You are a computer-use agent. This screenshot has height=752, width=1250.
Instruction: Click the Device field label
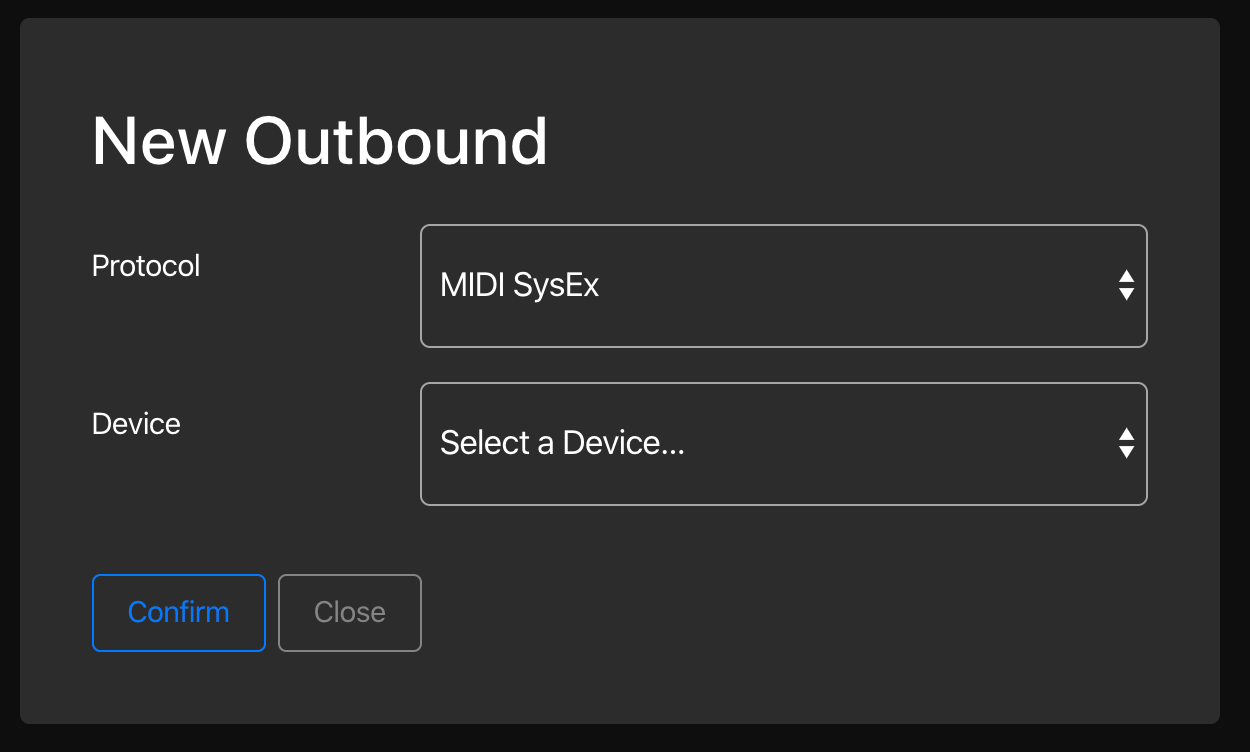pos(136,424)
